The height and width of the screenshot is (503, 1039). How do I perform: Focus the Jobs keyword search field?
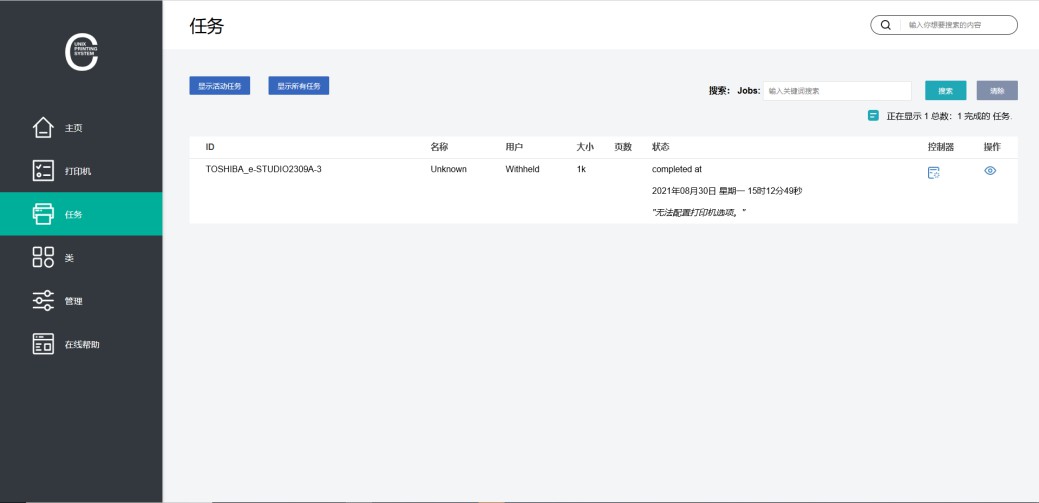[837, 91]
